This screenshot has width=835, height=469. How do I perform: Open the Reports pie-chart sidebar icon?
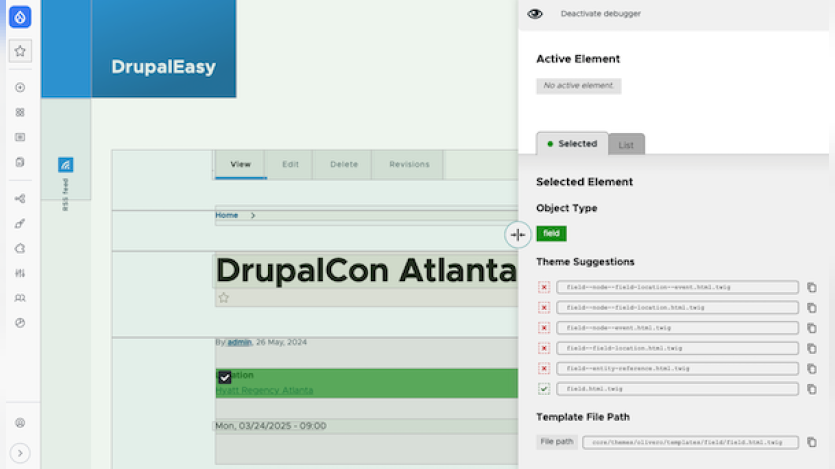tap(20, 323)
